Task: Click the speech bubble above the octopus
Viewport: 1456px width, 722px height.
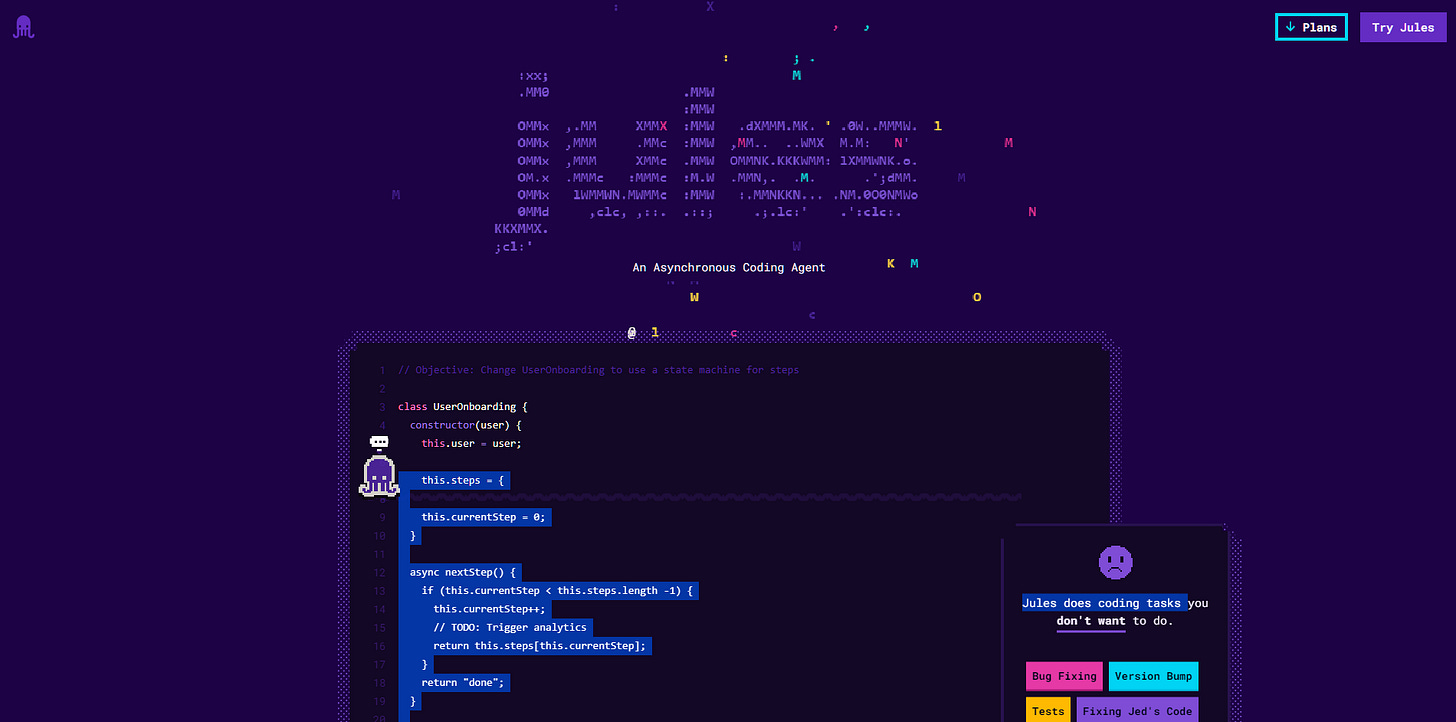Action: [x=379, y=442]
